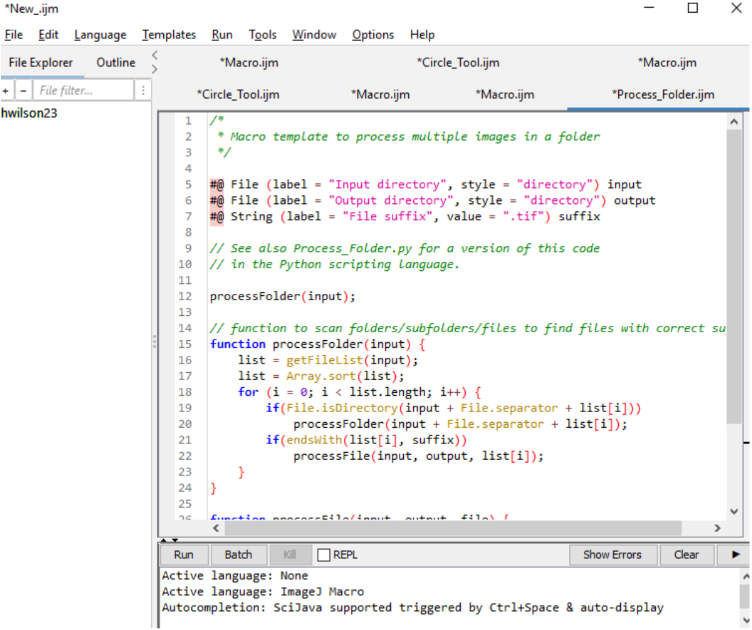Open the Edit menu
Screen dimensions: 752x630
48,35
